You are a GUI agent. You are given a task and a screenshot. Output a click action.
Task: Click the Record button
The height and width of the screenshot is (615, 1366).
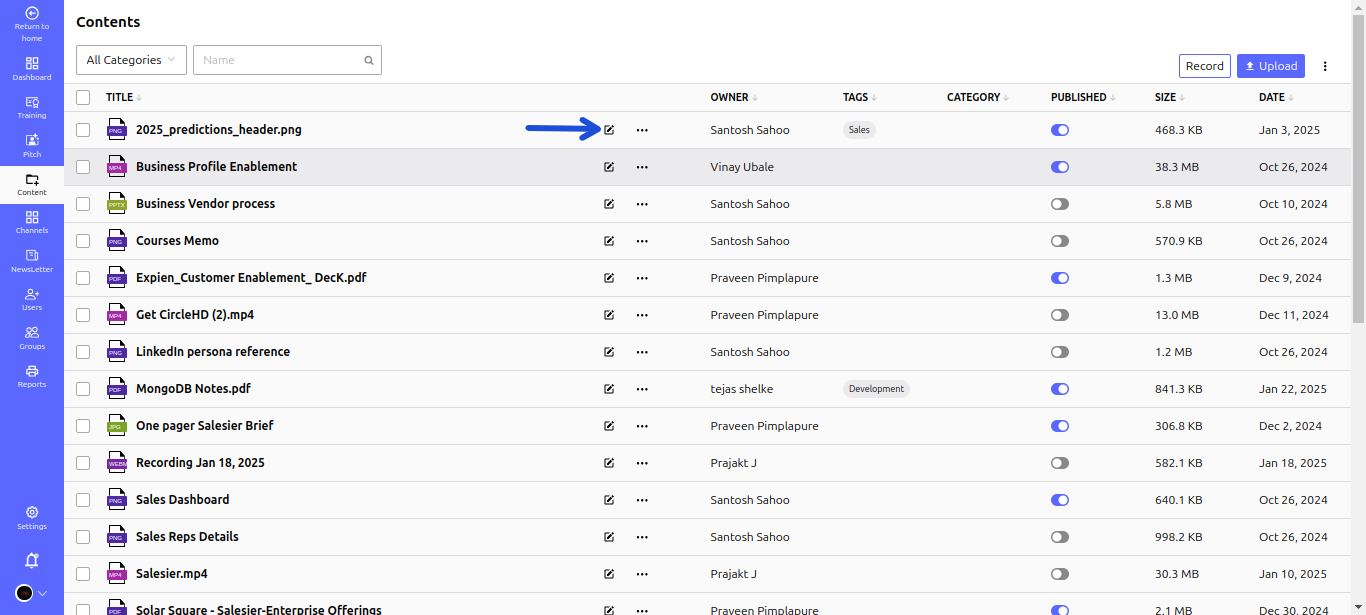click(x=1204, y=66)
